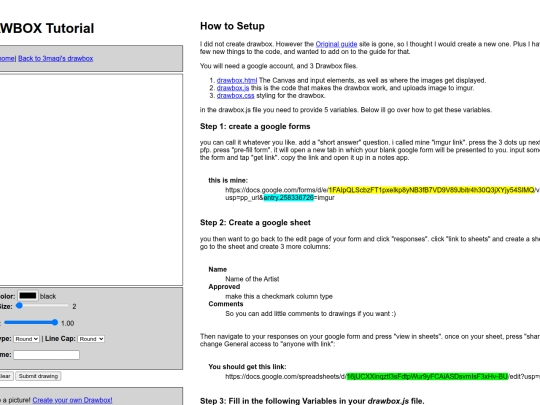Click the Submit drawing button
The image size is (540, 405).
(38, 376)
